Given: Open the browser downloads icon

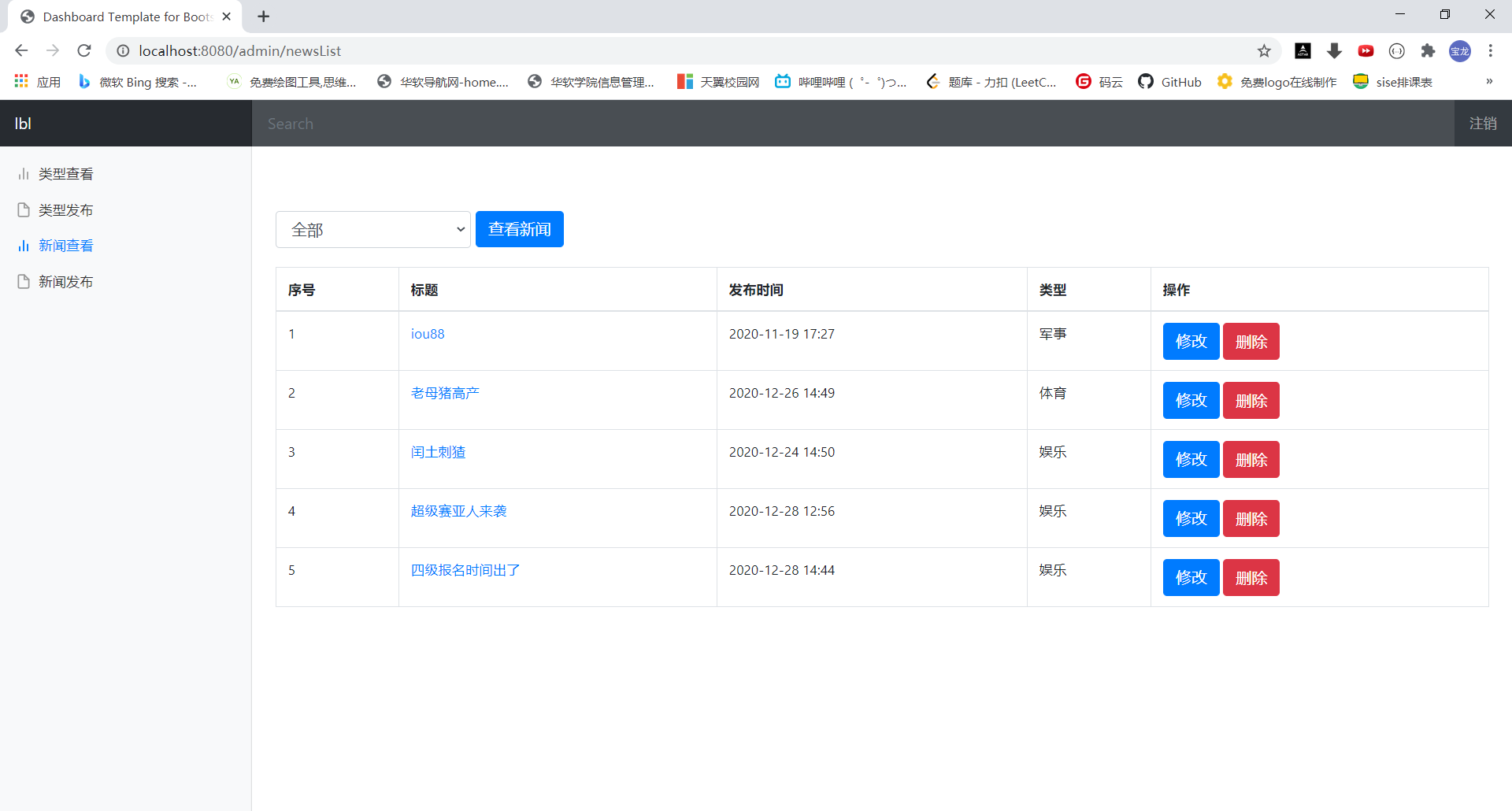Looking at the screenshot, I should [x=1334, y=50].
